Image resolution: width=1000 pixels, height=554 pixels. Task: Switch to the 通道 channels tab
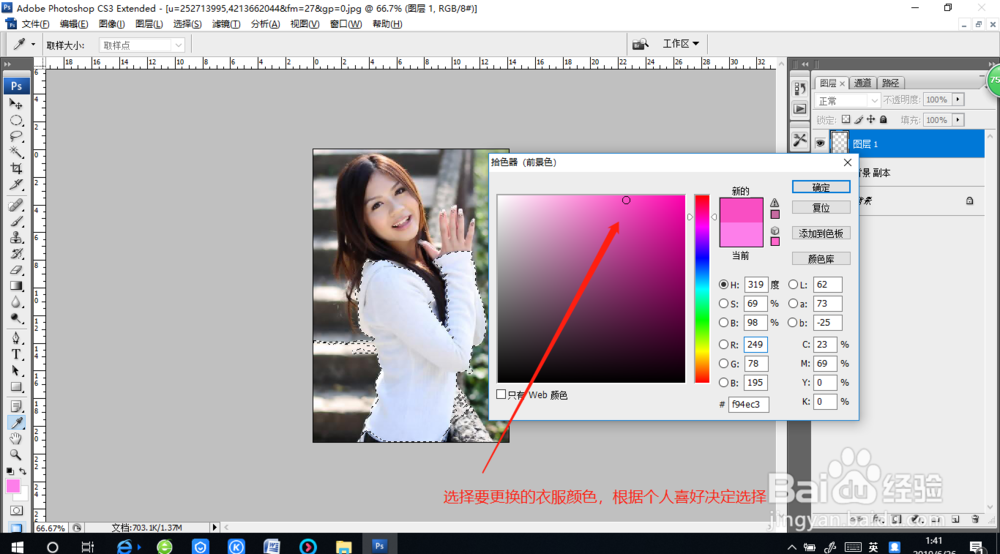(862, 83)
